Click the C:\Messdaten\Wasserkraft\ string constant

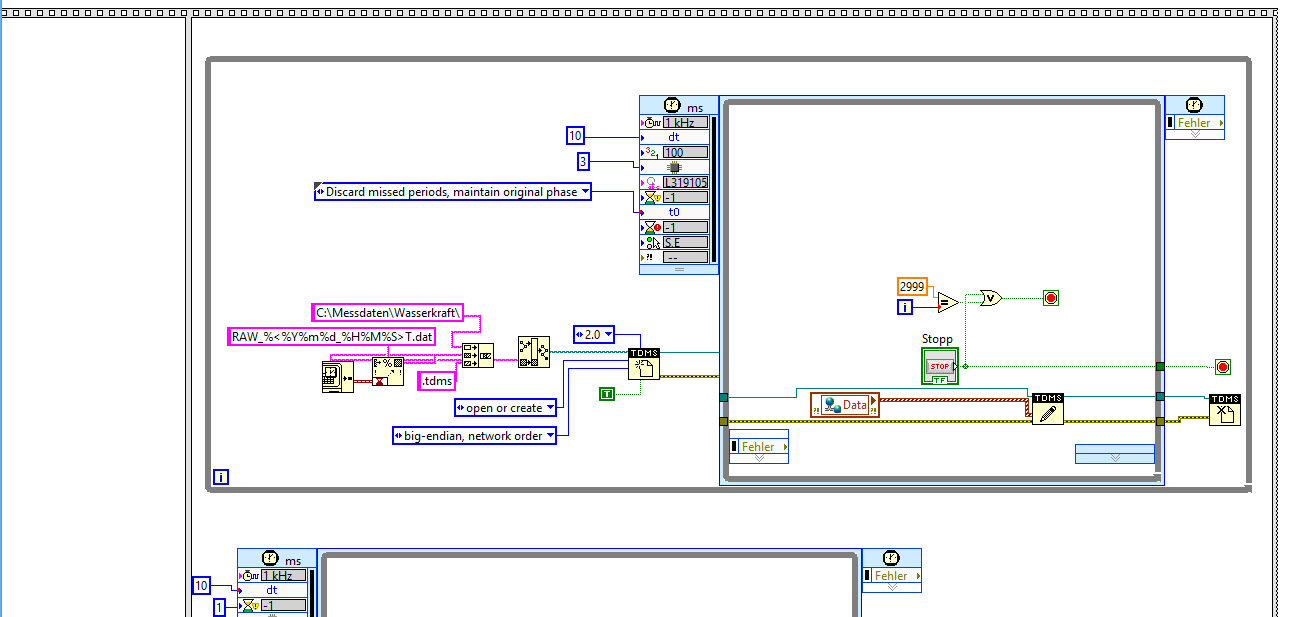pyautogui.click(x=388, y=312)
